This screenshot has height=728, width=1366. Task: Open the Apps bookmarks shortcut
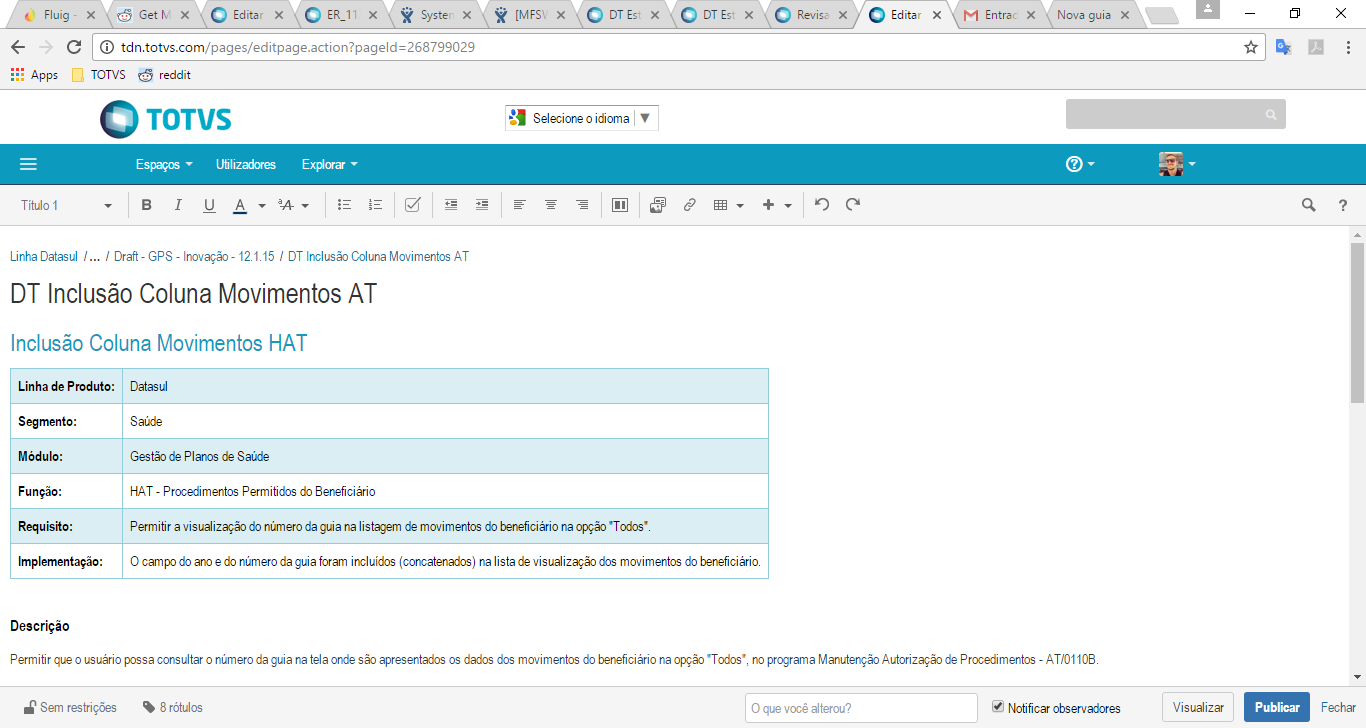pyautogui.click(x=34, y=75)
